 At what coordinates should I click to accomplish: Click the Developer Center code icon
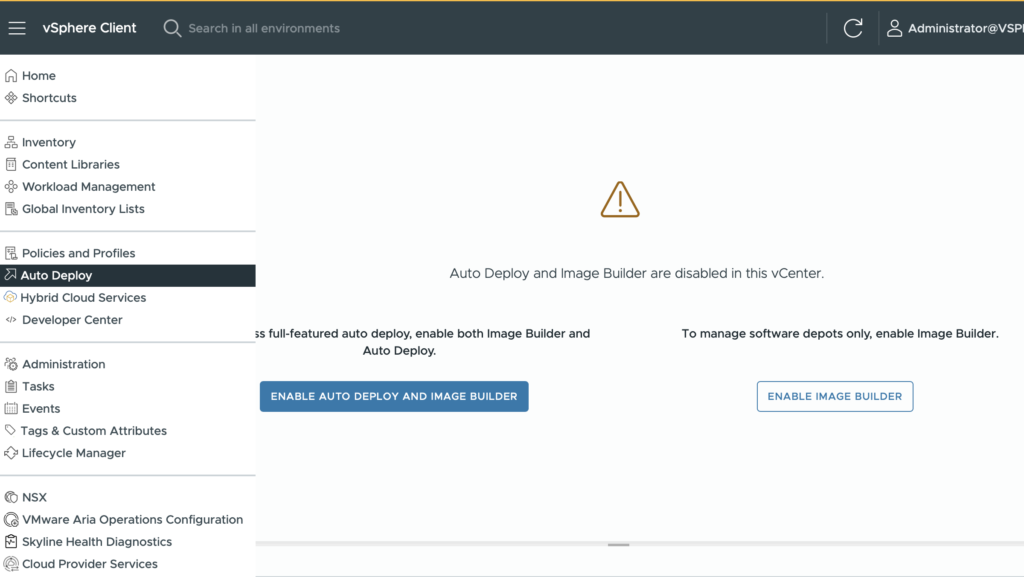[x=11, y=320]
